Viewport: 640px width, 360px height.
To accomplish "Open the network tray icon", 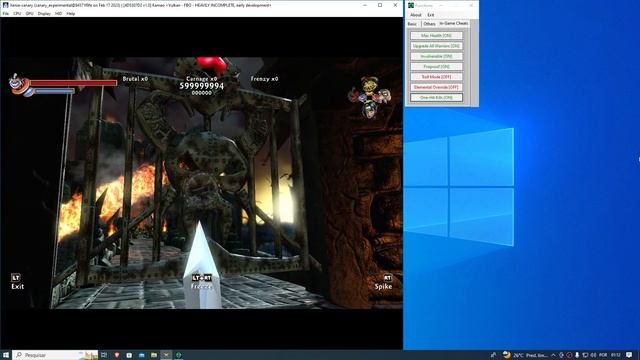I will point(585,355).
